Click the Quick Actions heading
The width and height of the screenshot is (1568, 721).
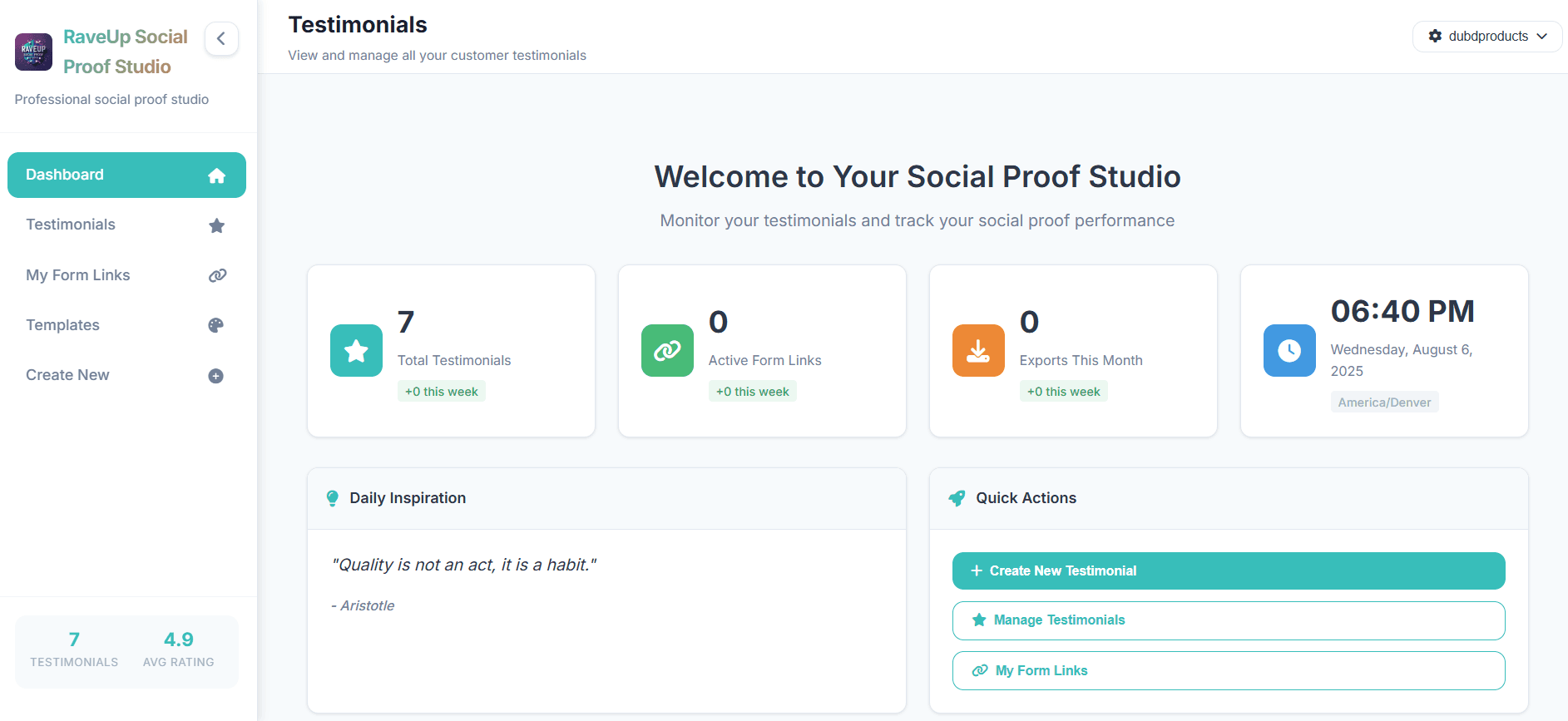coord(1026,498)
